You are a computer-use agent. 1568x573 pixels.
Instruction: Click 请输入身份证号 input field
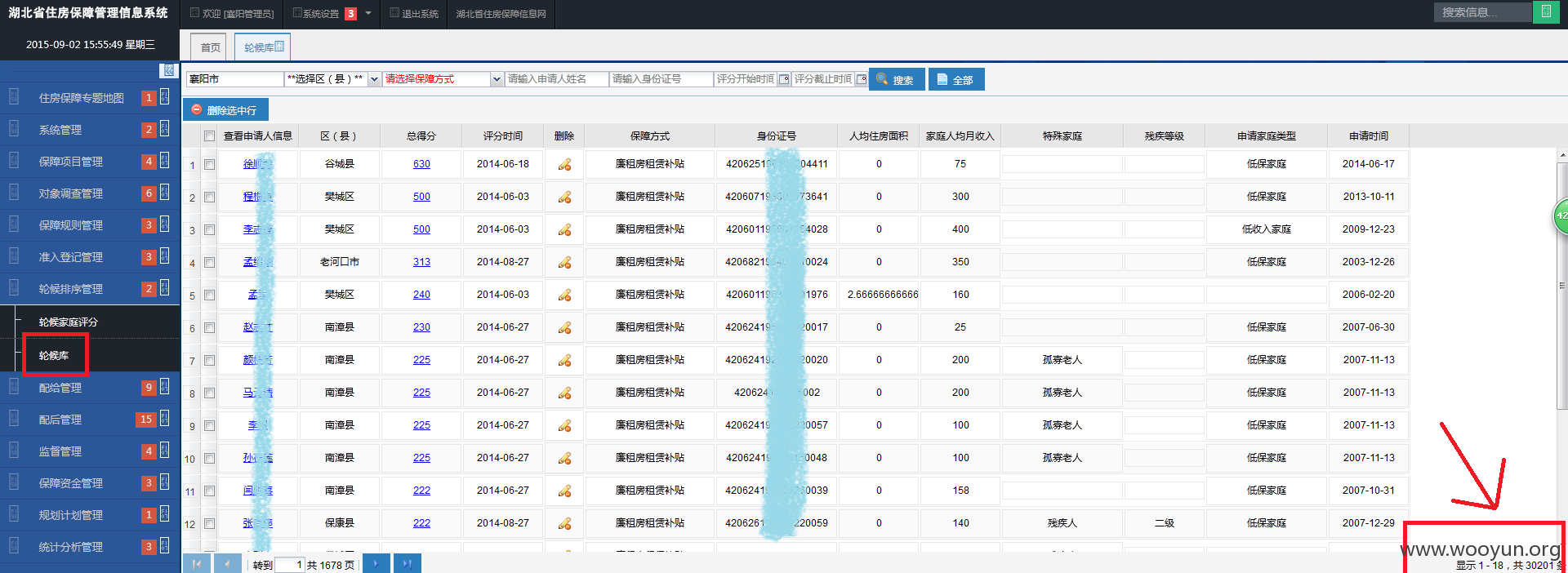click(x=661, y=79)
